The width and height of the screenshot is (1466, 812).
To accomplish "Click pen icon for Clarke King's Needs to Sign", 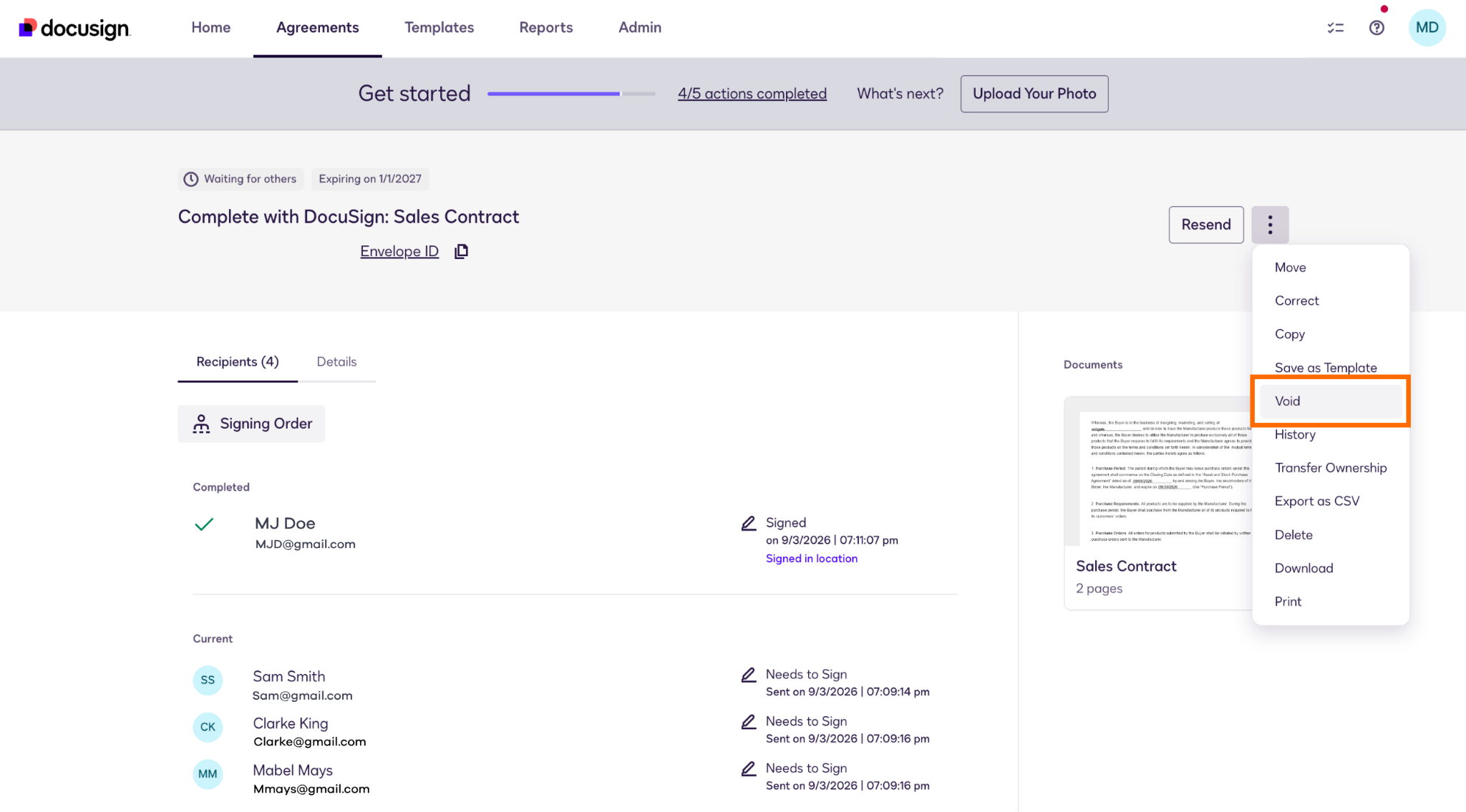I will pos(749,722).
